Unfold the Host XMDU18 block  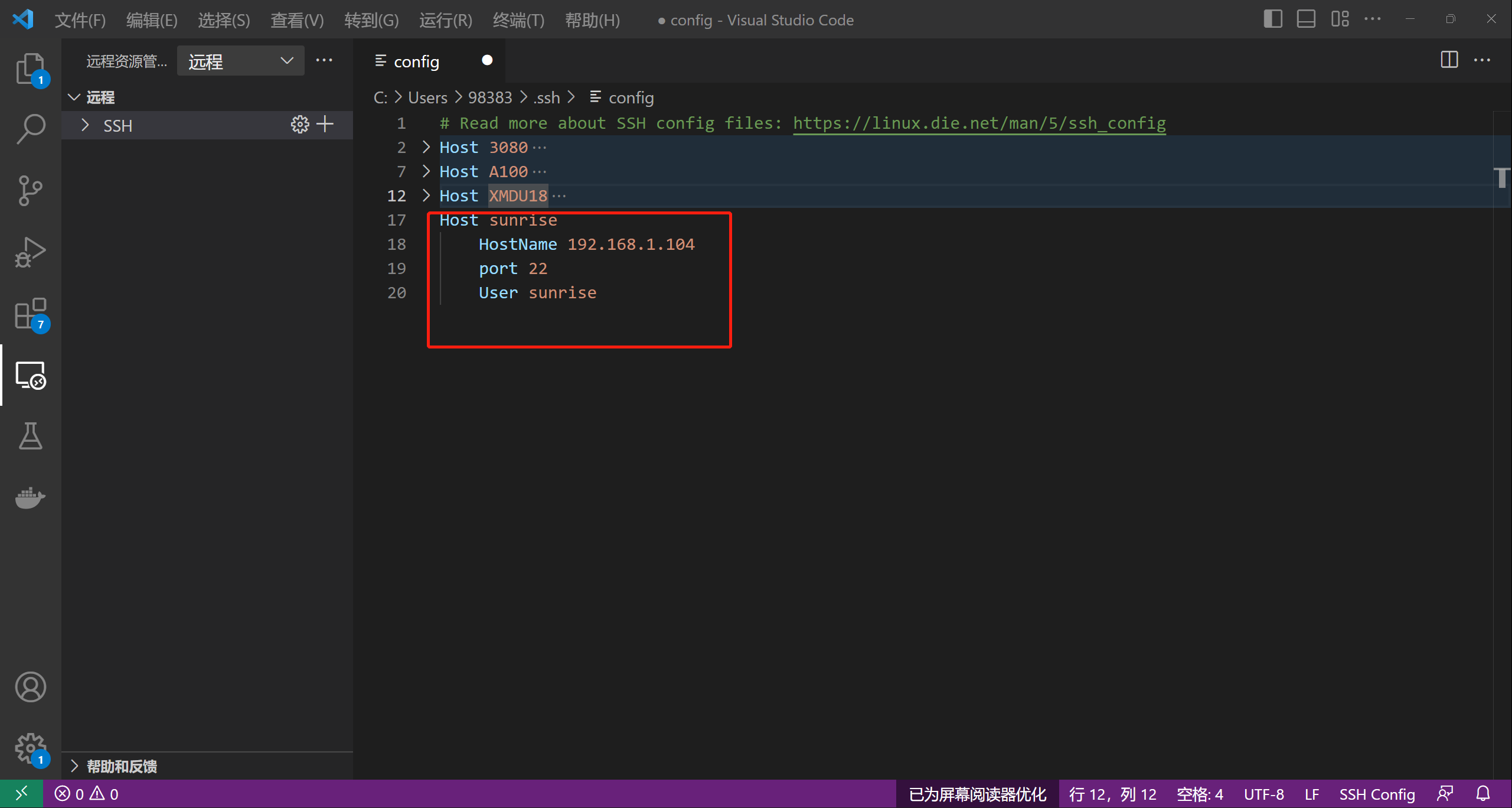coord(426,196)
